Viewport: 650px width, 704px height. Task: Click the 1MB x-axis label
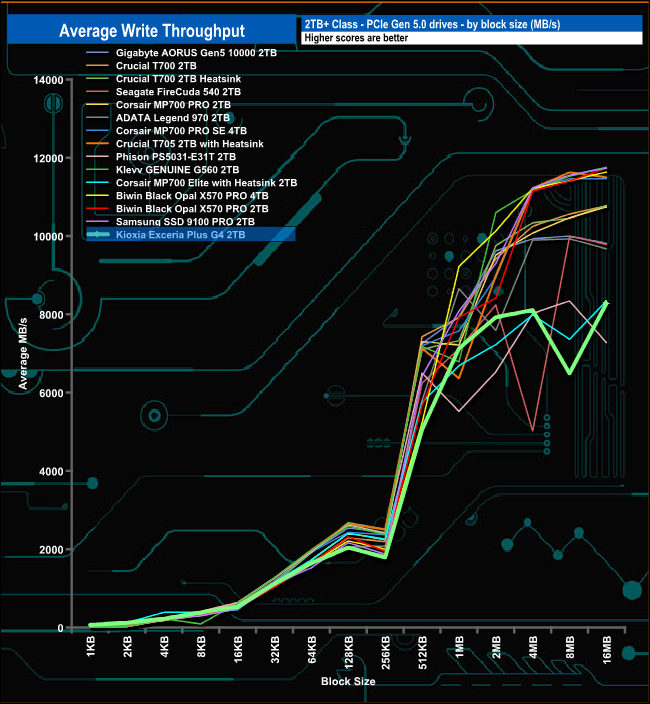click(x=459, y=647)
